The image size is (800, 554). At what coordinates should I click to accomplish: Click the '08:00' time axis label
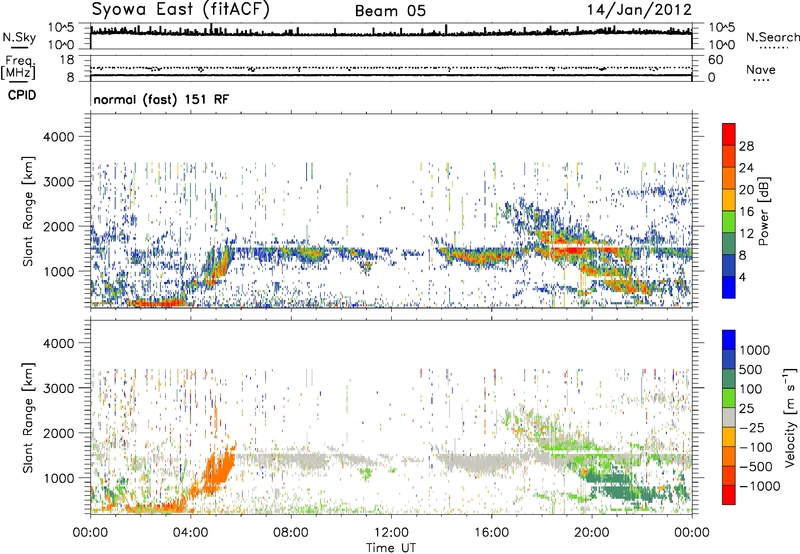(291, 533)
